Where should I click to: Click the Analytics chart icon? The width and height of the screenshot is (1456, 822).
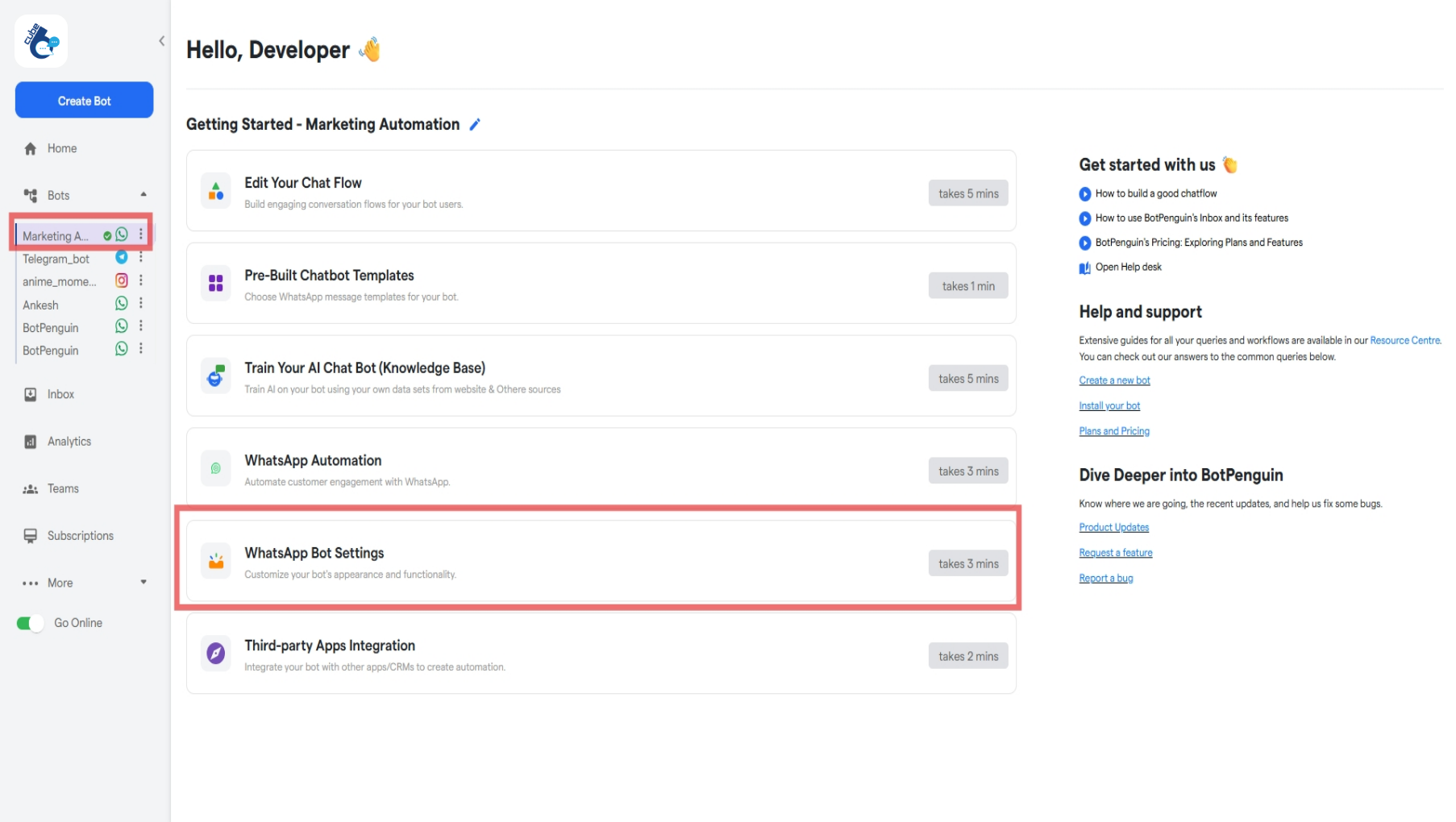(31, 442)
